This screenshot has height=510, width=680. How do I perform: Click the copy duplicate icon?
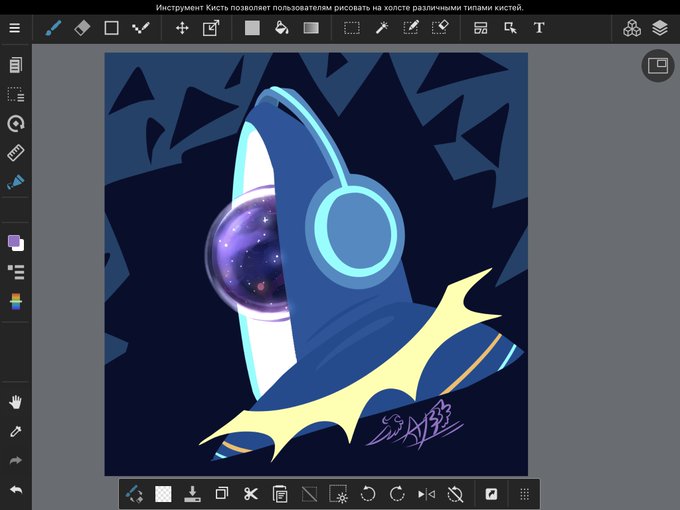click(x=222, y=494)
